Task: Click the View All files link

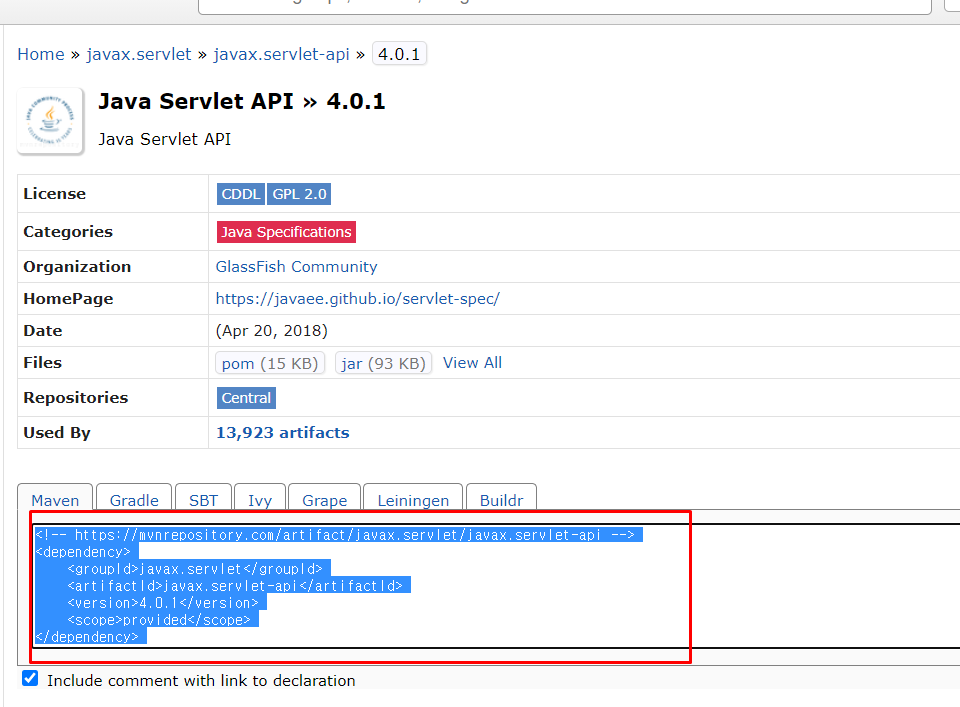Action: point(472,363)
